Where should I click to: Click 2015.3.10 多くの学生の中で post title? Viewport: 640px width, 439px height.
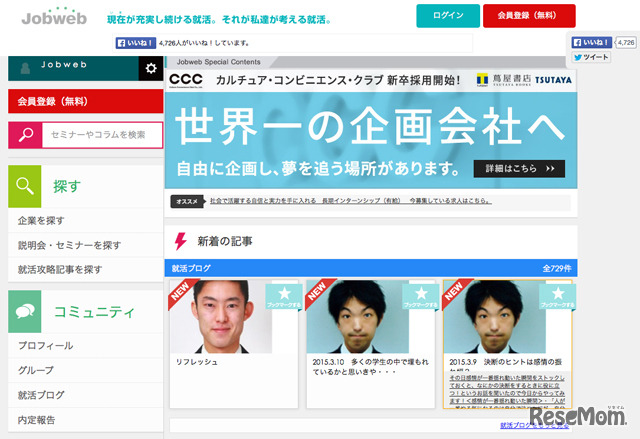tap(371, 367)
